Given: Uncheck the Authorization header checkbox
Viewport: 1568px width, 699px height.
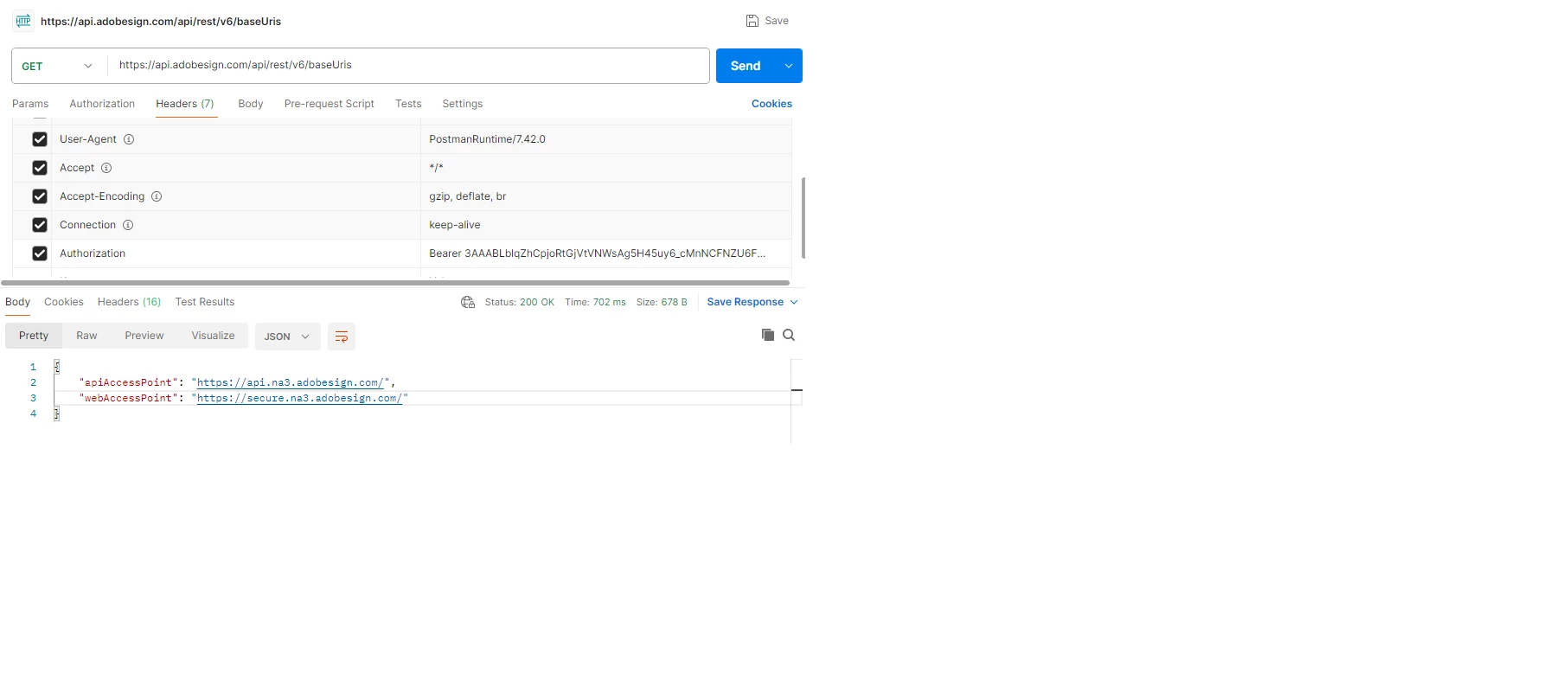Looking at the screenshot, I should point(40,253).
